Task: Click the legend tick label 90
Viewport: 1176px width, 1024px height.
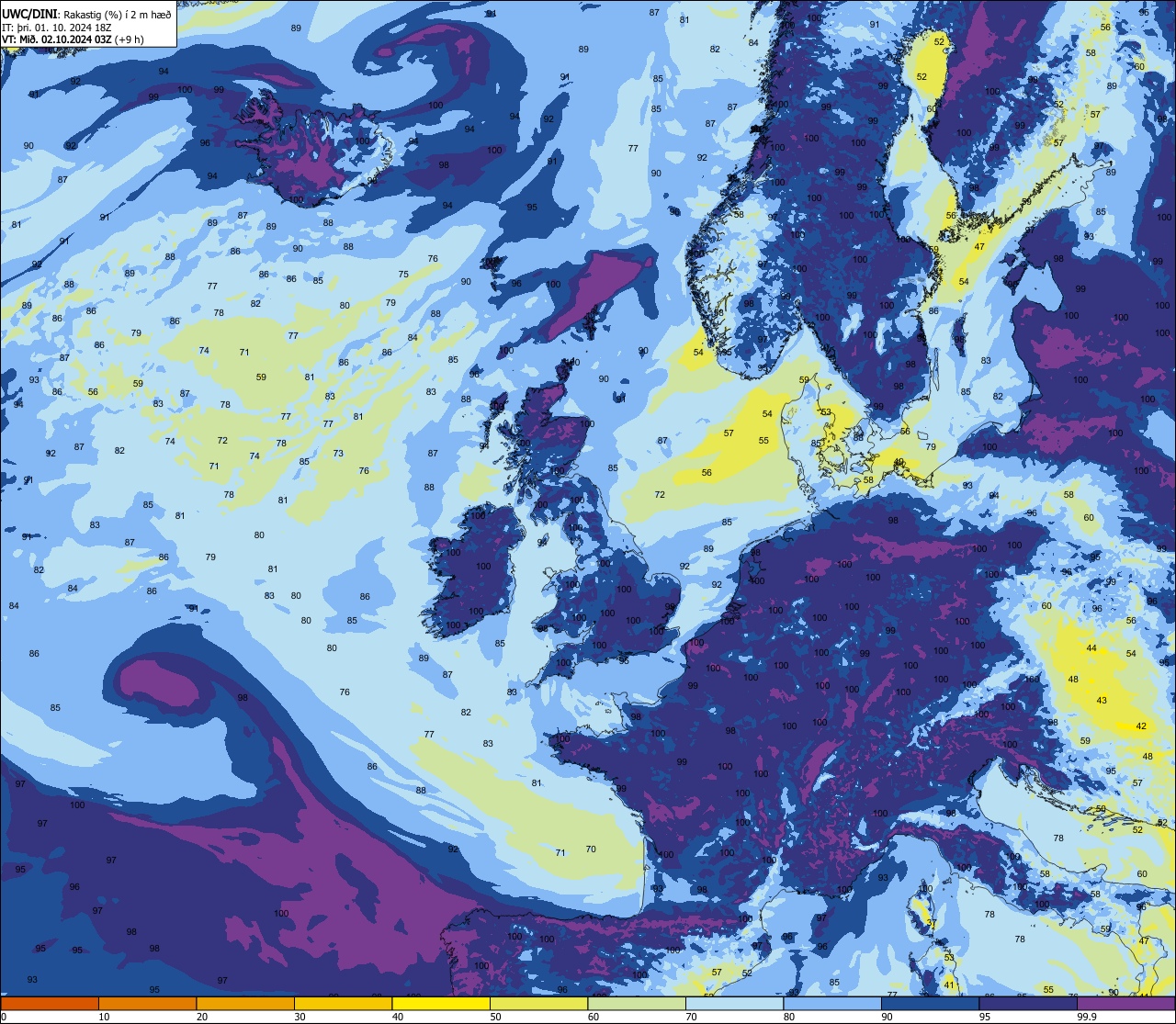Action: pyautogui.click(x=887, y=1017)
